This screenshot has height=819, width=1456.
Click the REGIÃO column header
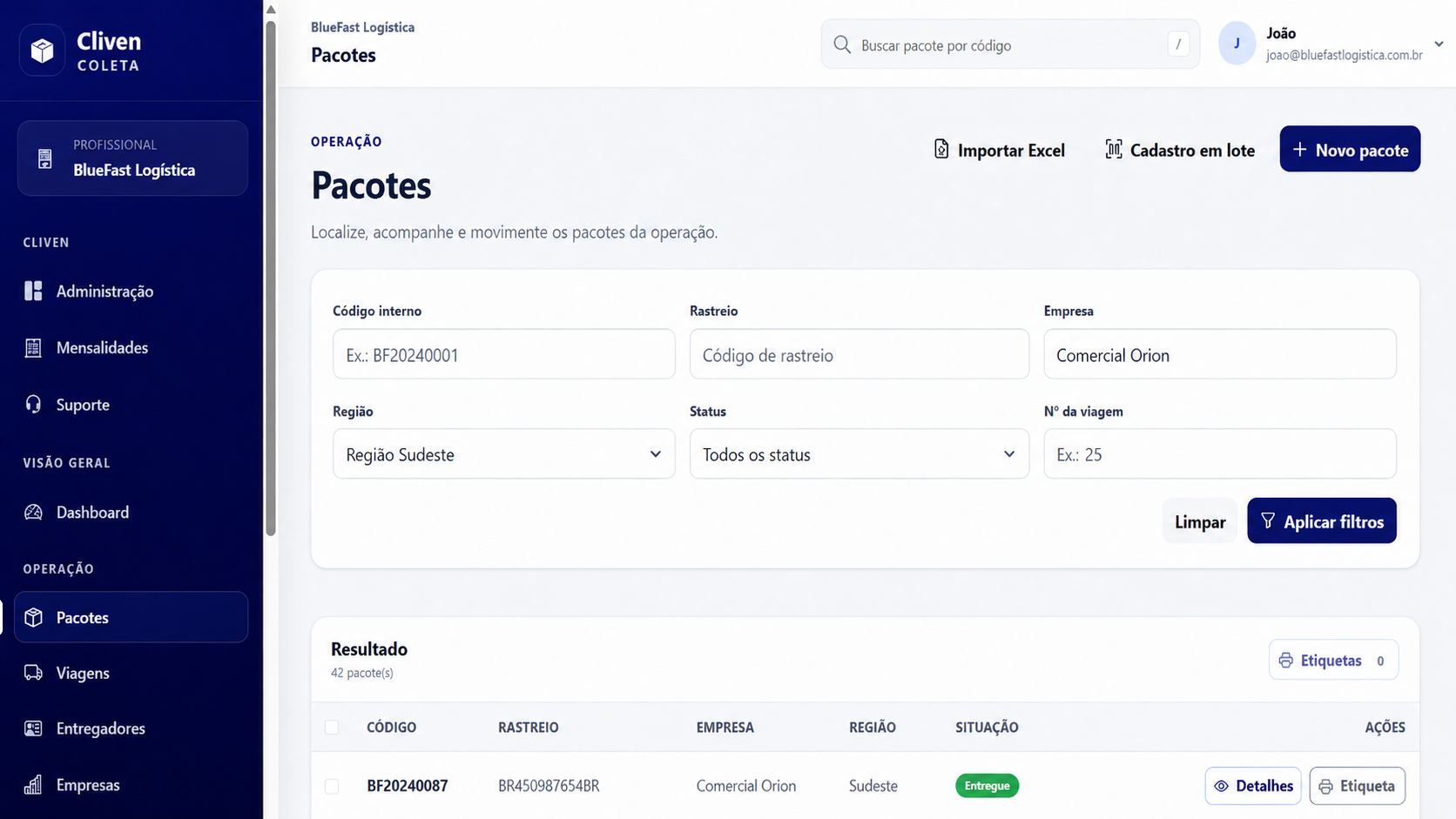point(873,727)
